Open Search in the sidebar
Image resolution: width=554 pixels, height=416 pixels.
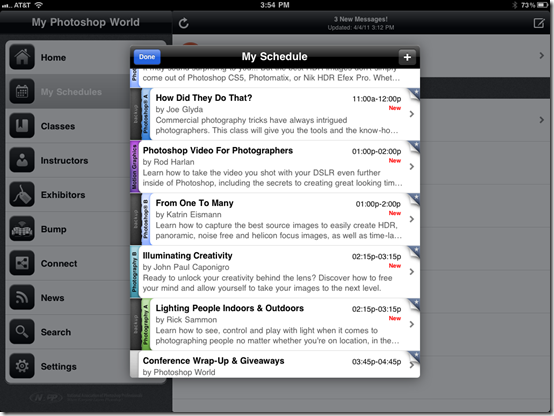[x=86, y=332]
